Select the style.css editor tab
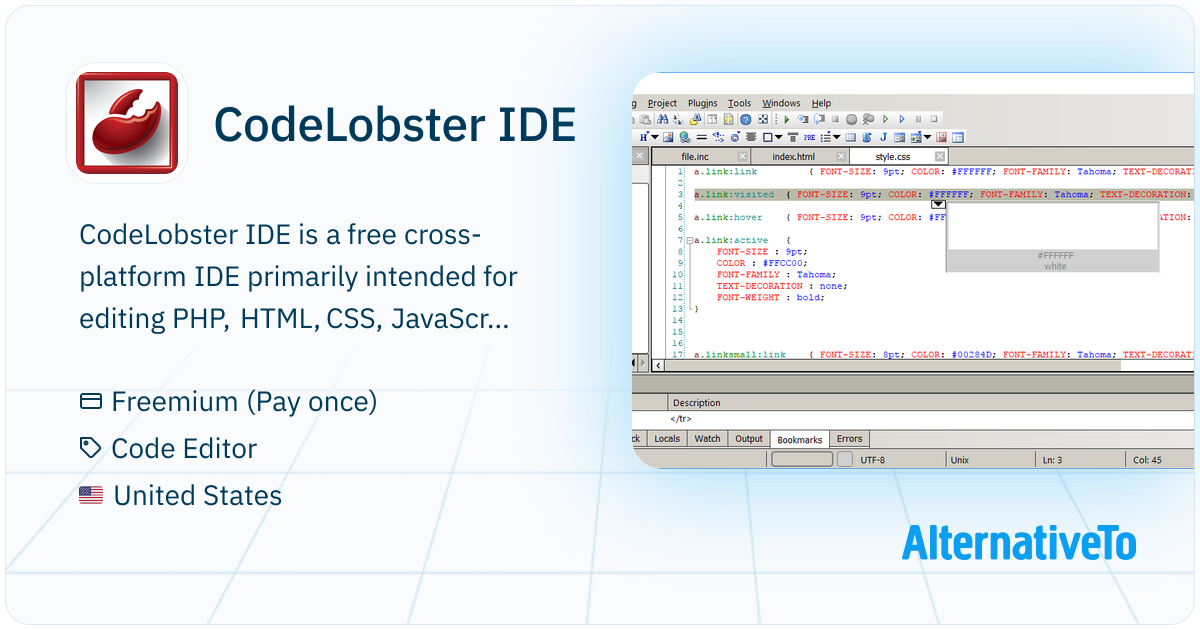The image size is (1200, 630). pos(893,157)
